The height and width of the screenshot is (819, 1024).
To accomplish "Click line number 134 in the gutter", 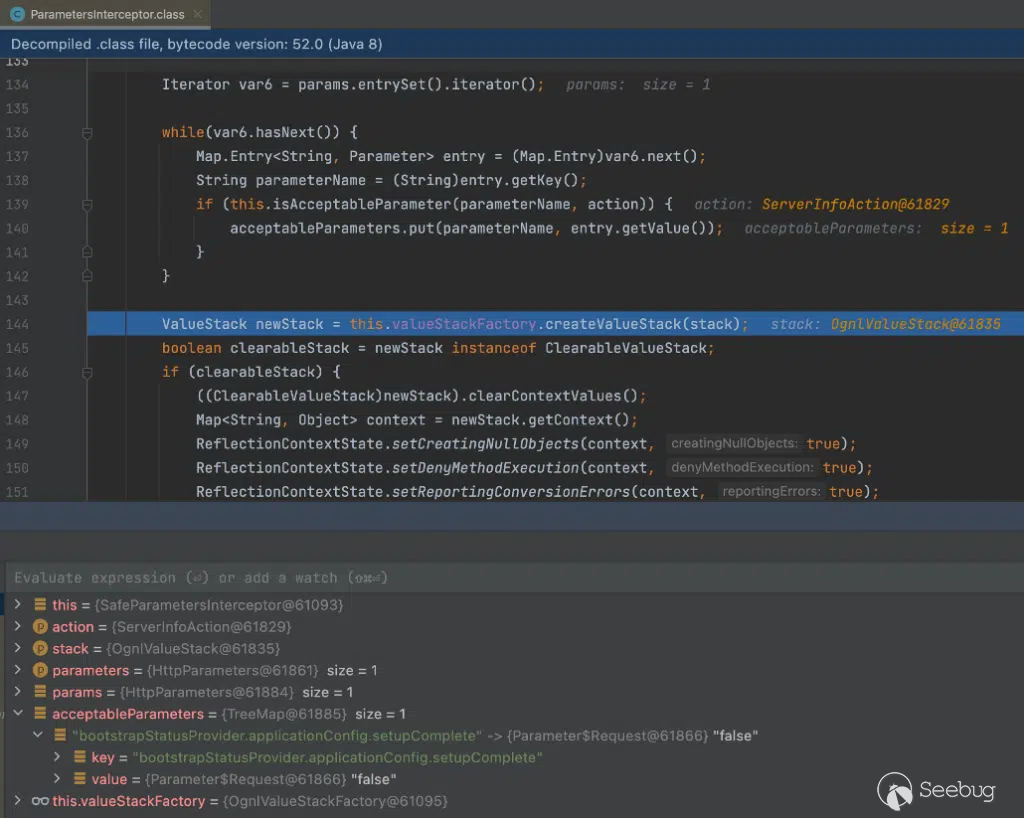I will (x=17, y=84).
